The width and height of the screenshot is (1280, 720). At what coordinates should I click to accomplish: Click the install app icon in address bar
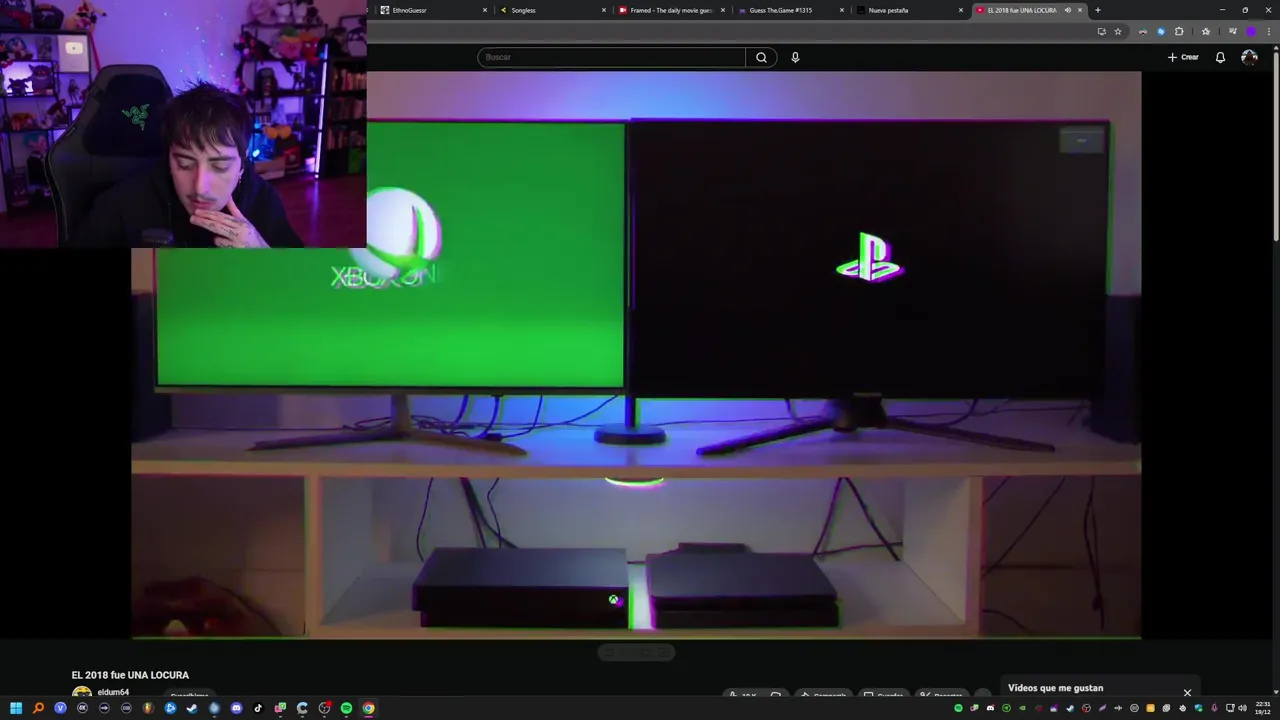coord(1102,31)
